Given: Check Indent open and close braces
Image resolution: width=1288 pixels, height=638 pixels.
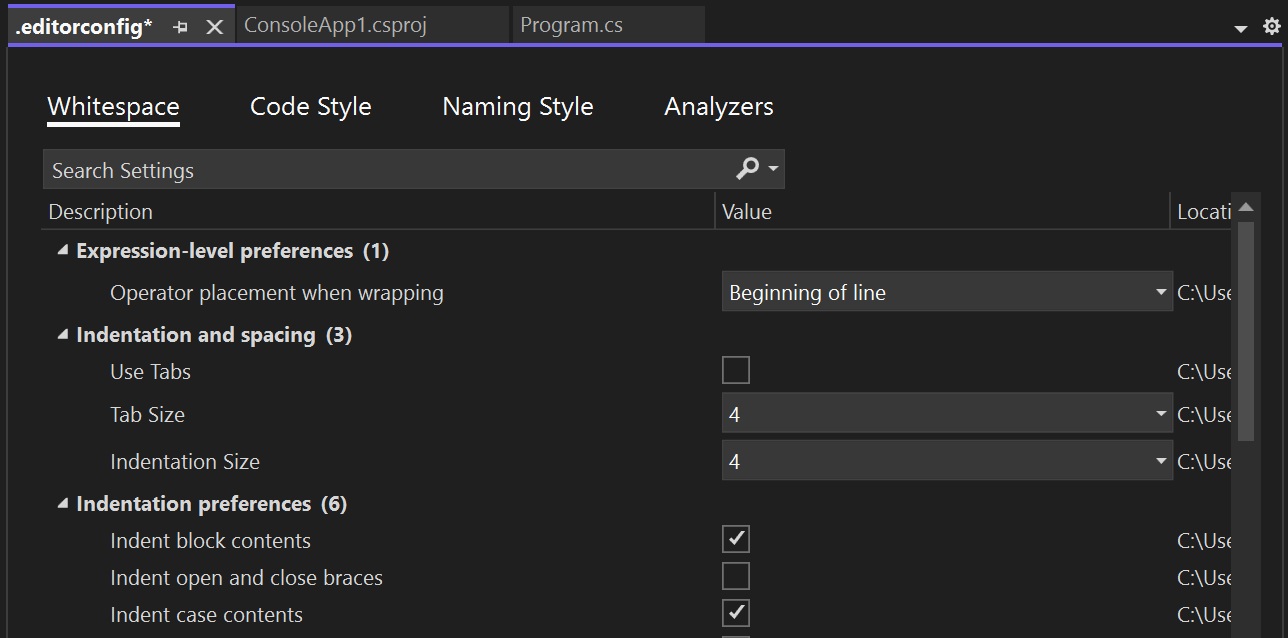Looking at the screenshot, I should (x=735, y=576).
